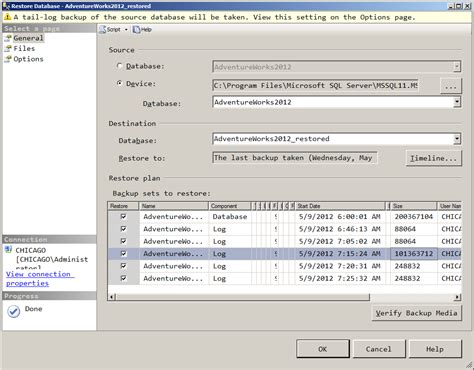The width and height of the screenshot is (474, 370).
Task: Click the horizontal scrollbar left arrow
Action: click(x=112, y=297)
